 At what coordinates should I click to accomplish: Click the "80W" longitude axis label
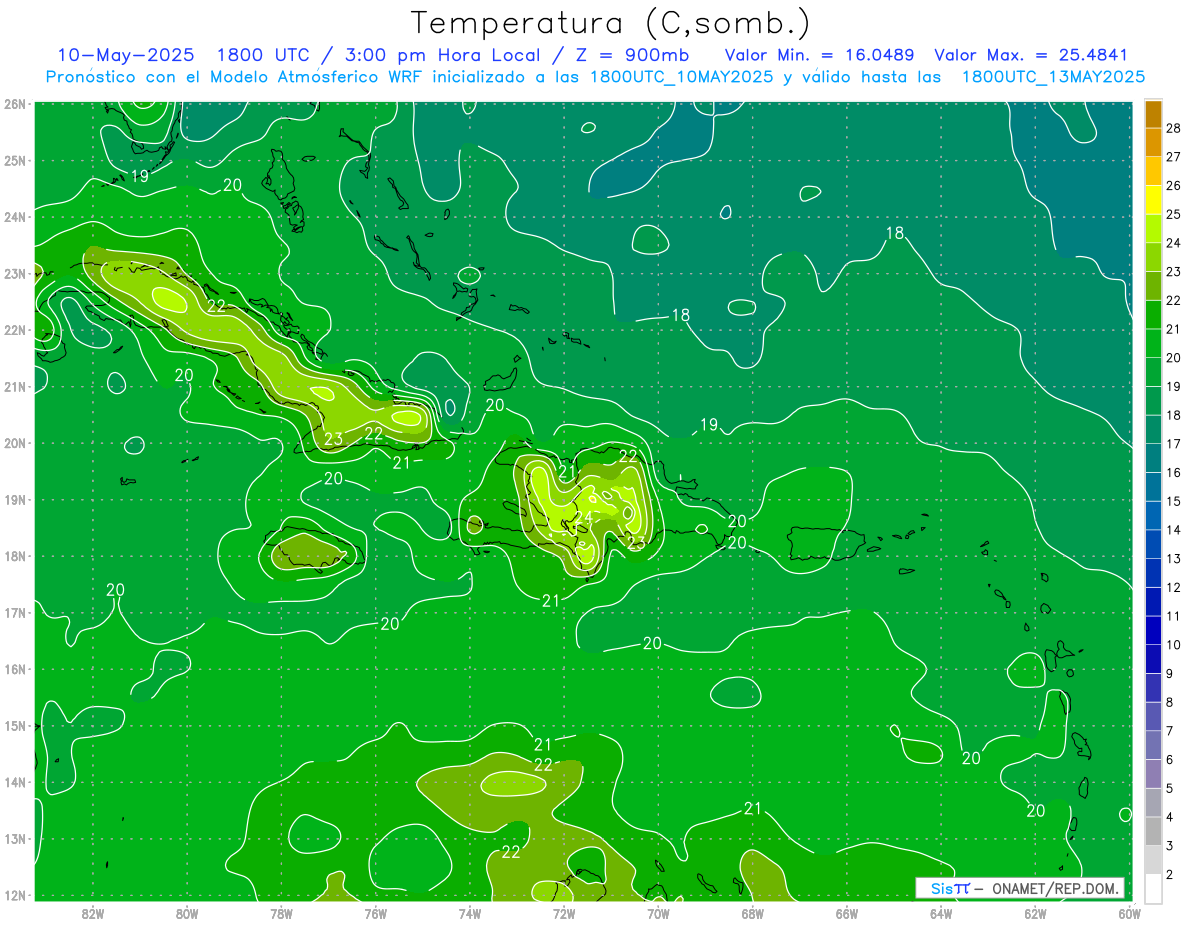pyautogui.click(x=187, y=913)
